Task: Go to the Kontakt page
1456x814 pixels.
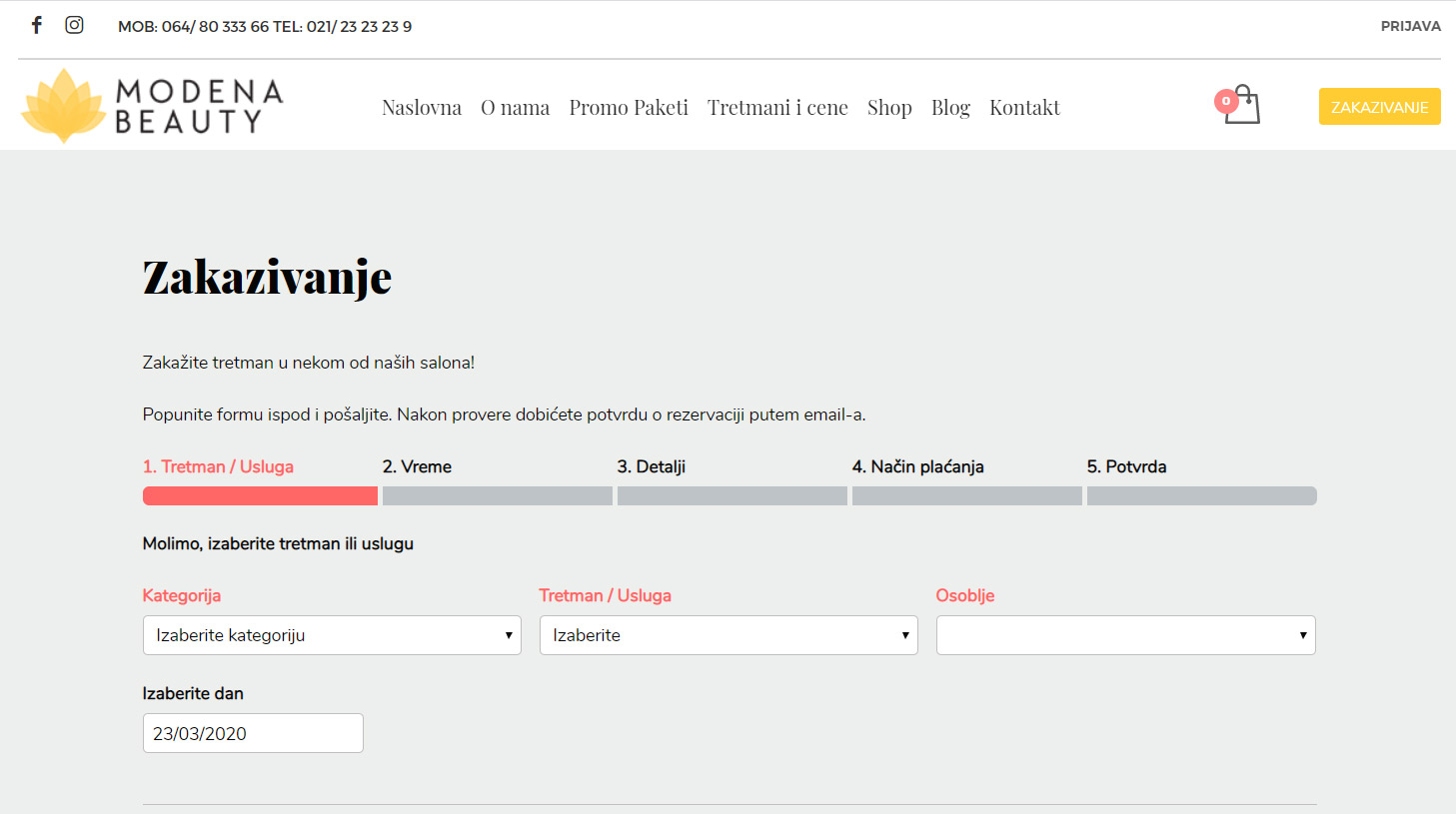Action: 1024,108
